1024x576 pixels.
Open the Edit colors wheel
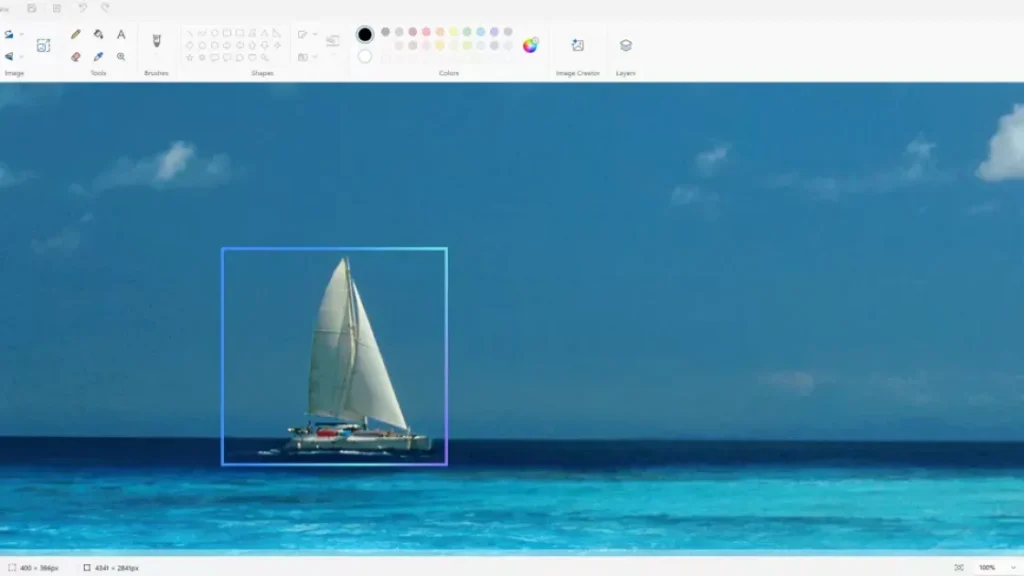[x=530, y=45]
